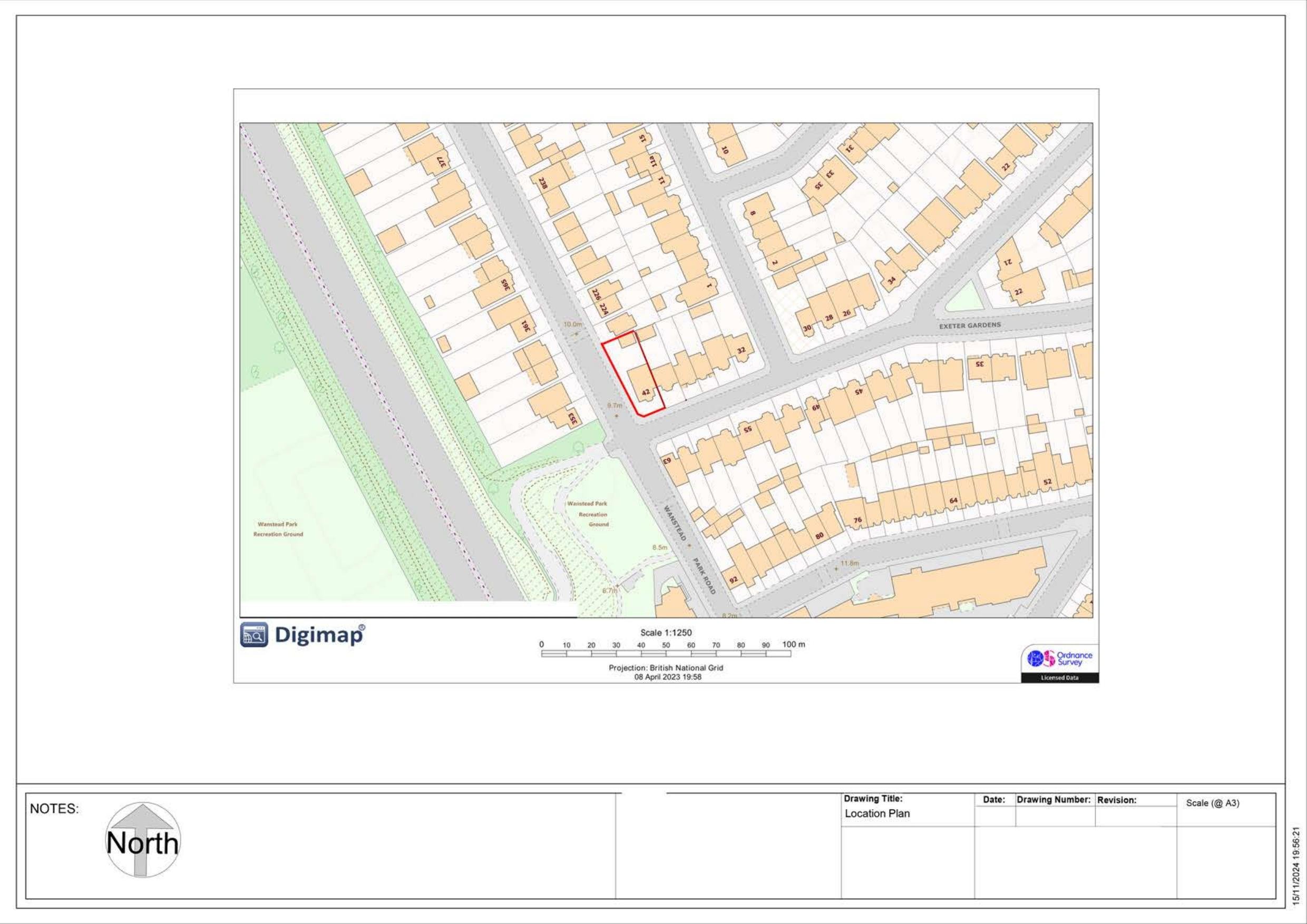Click house number 42 on map

(x=646, y=392)
